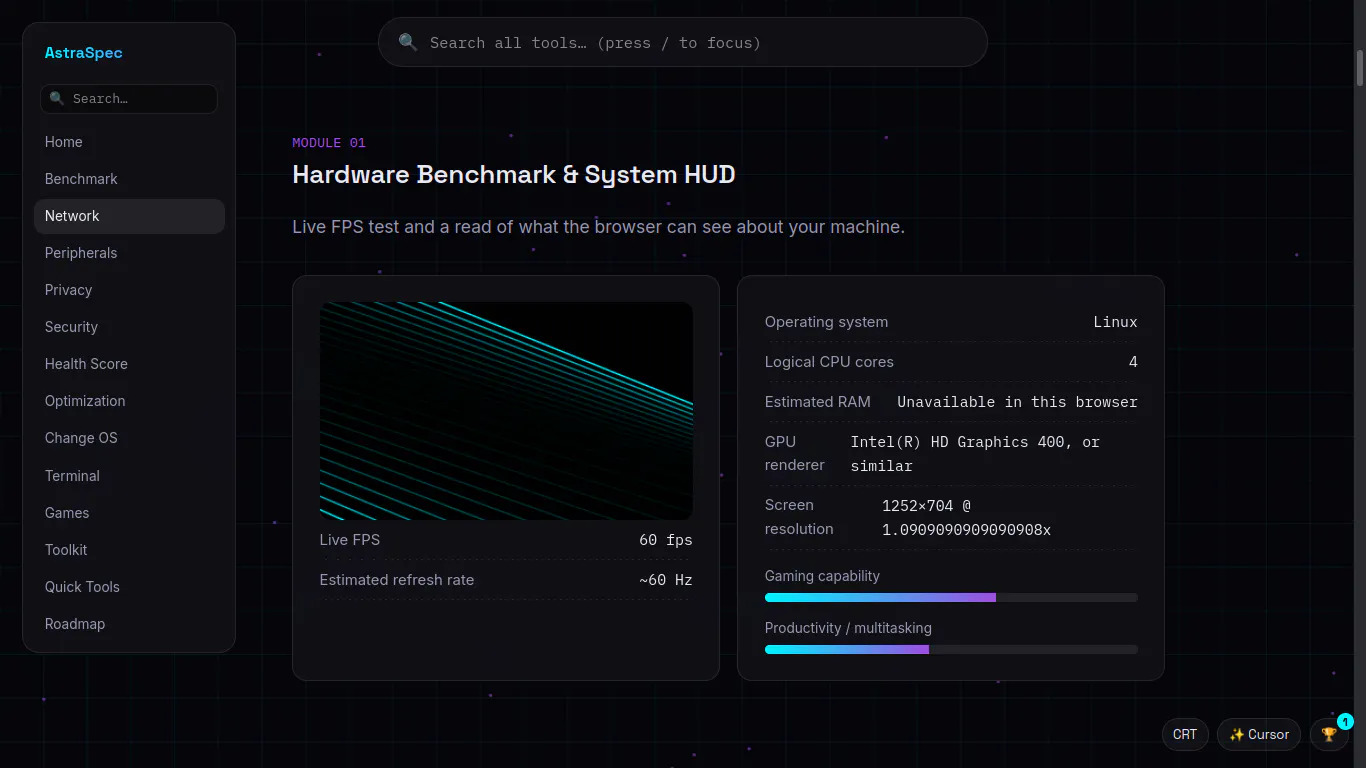1366x768 pixels.
Task: Select the Network sidebar item
Action: click(x=129, y=216)
